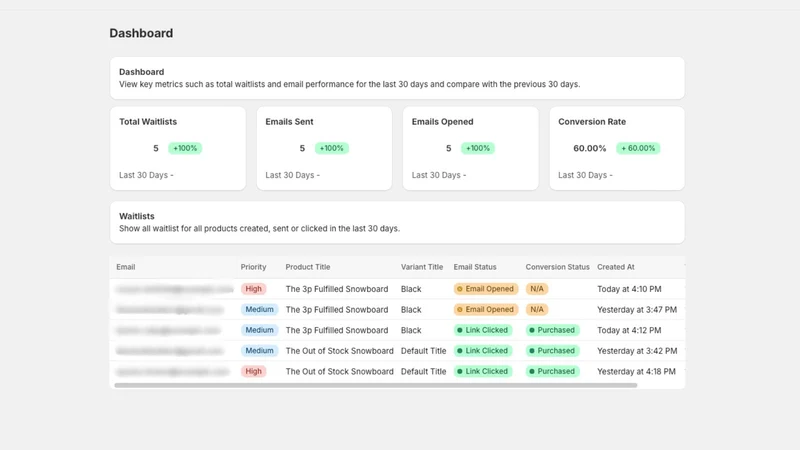The height and width of the screenshot is (450, 800).
Task: Click Purchased badge in Today 4:12 PM row
Action: point(553,330)
